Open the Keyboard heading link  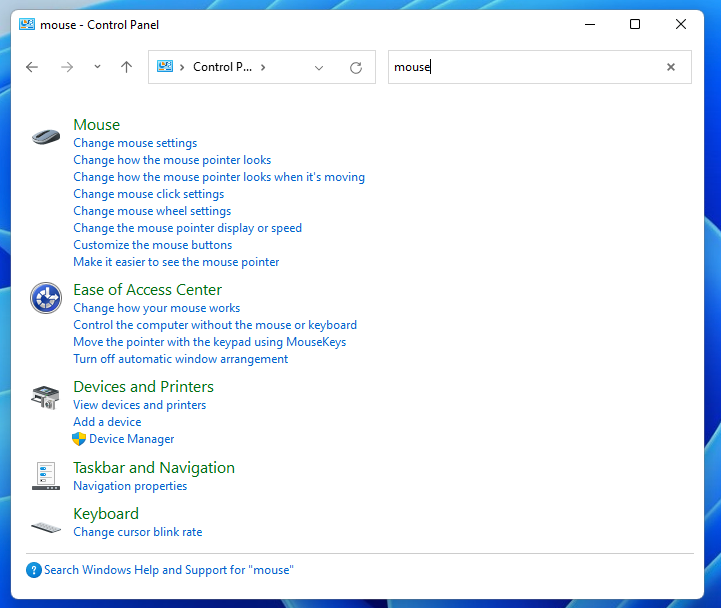point(106,514)
